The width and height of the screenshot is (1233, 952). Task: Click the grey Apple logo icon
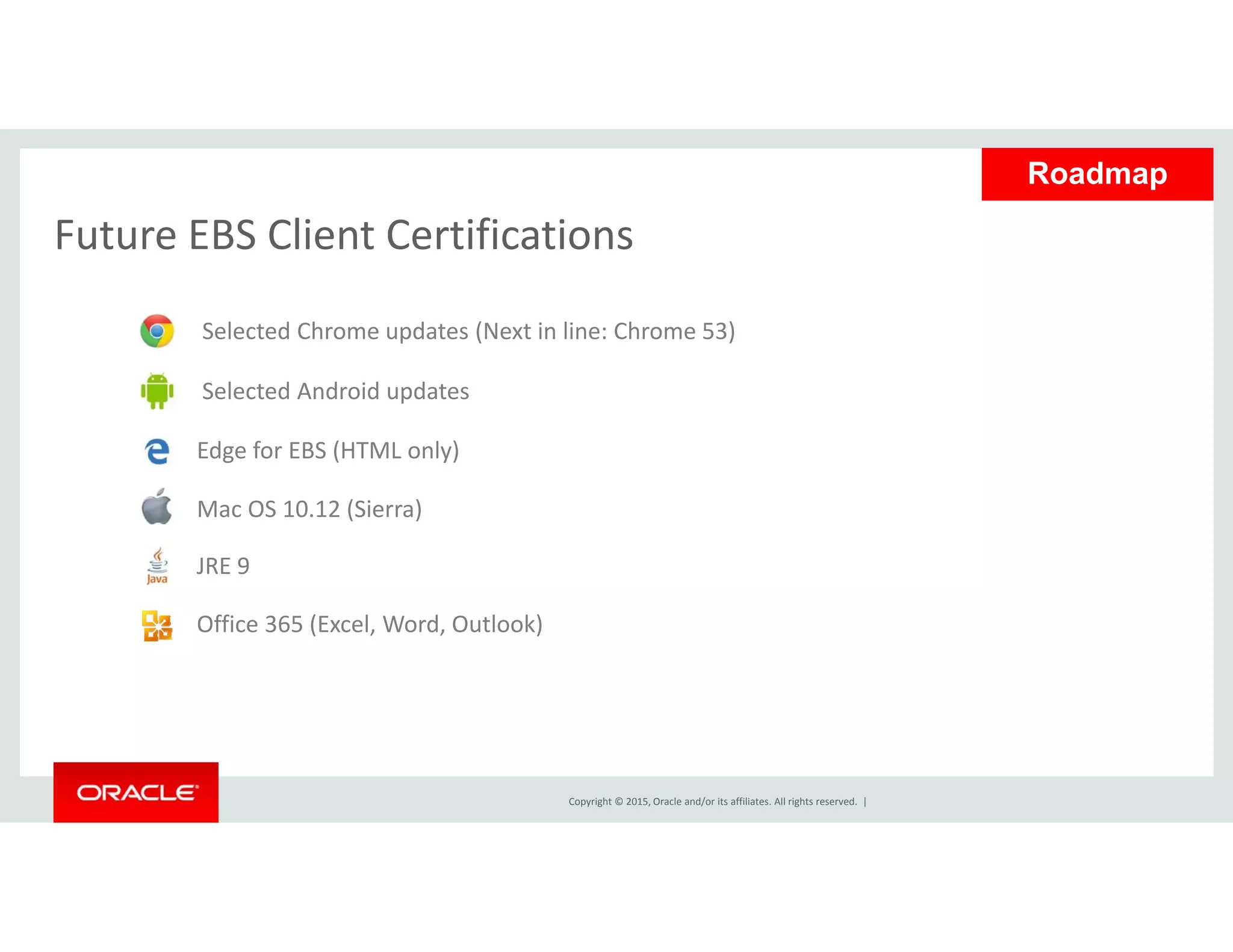coord(157,507)
